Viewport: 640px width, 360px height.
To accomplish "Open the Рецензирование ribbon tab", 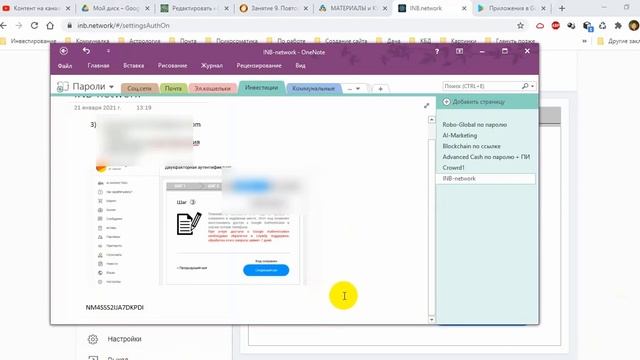I will tap(259, 66).
